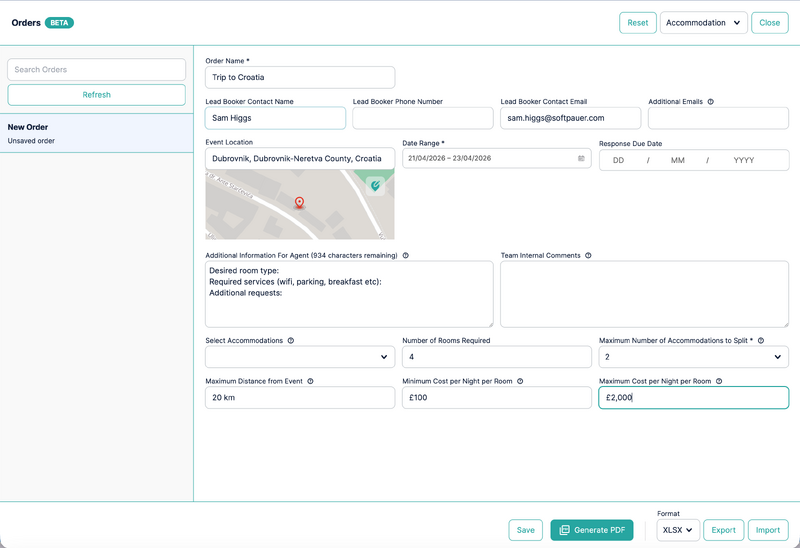This screenshot has width=800, height=548.
Task: Open the XLSX format dropdown
Action: click(678, 530)
